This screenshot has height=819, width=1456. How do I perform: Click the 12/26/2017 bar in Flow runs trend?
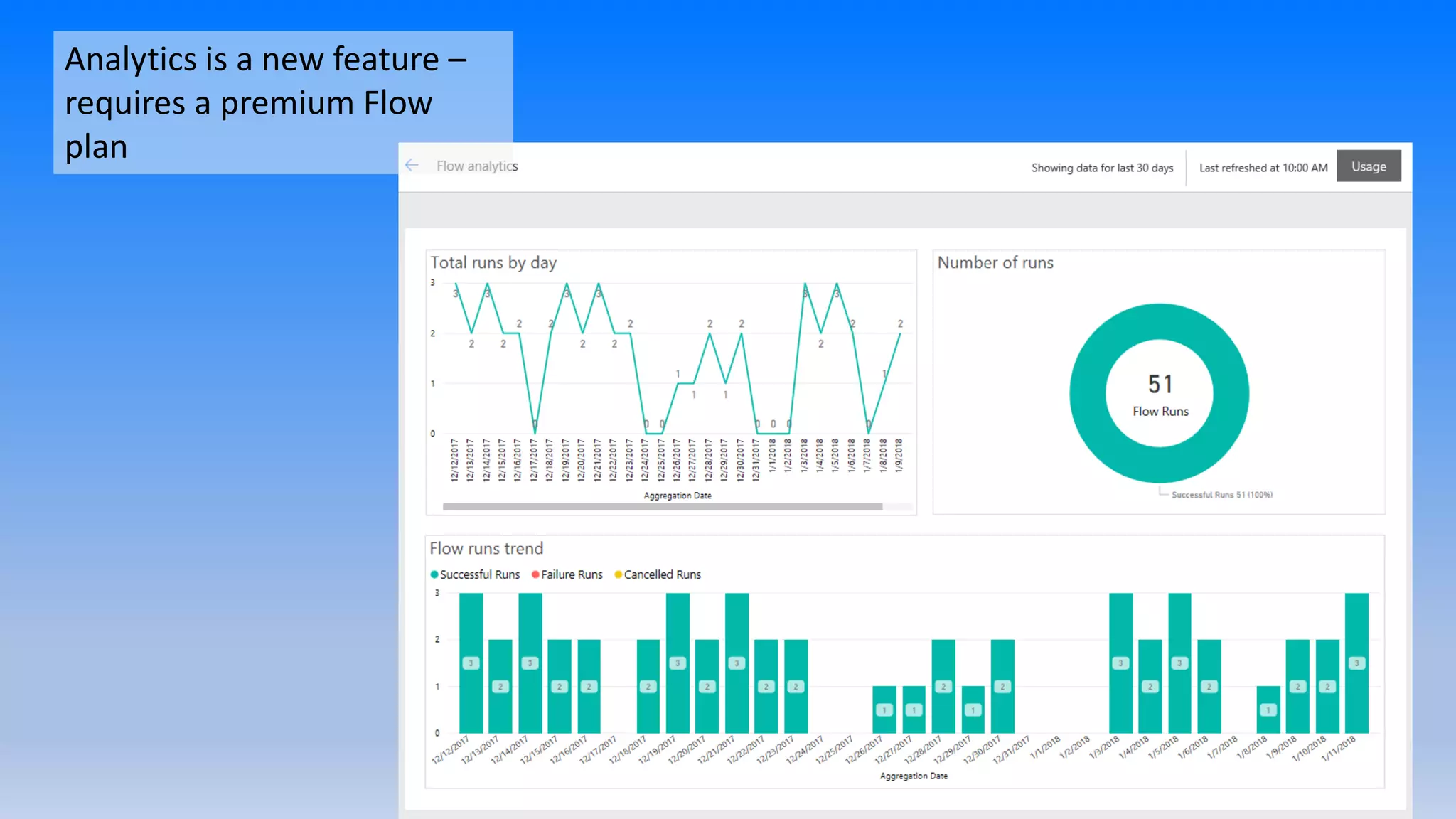(x=884, y=710)
